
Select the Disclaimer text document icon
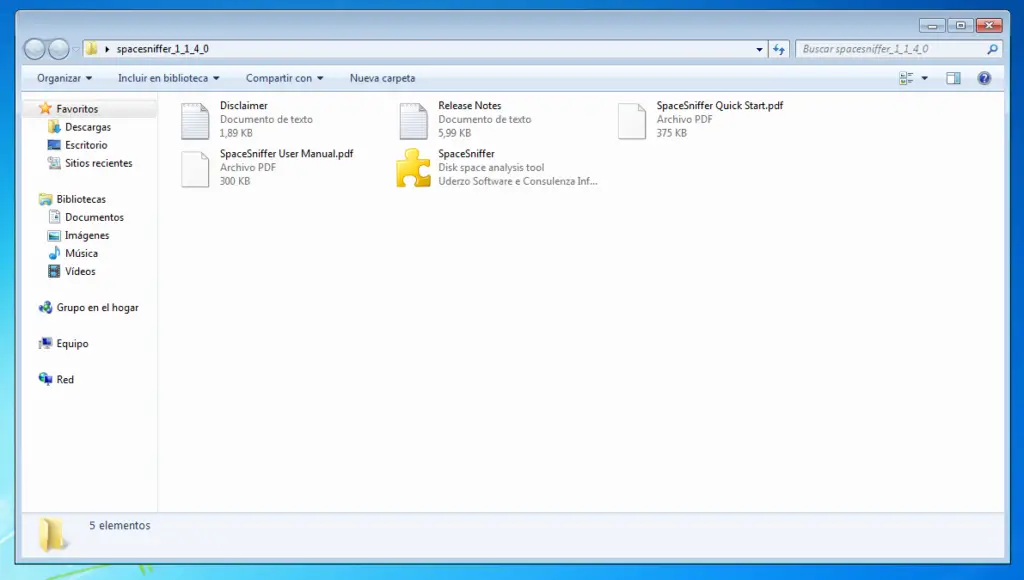pyautogui.click(x=195, y=121)
